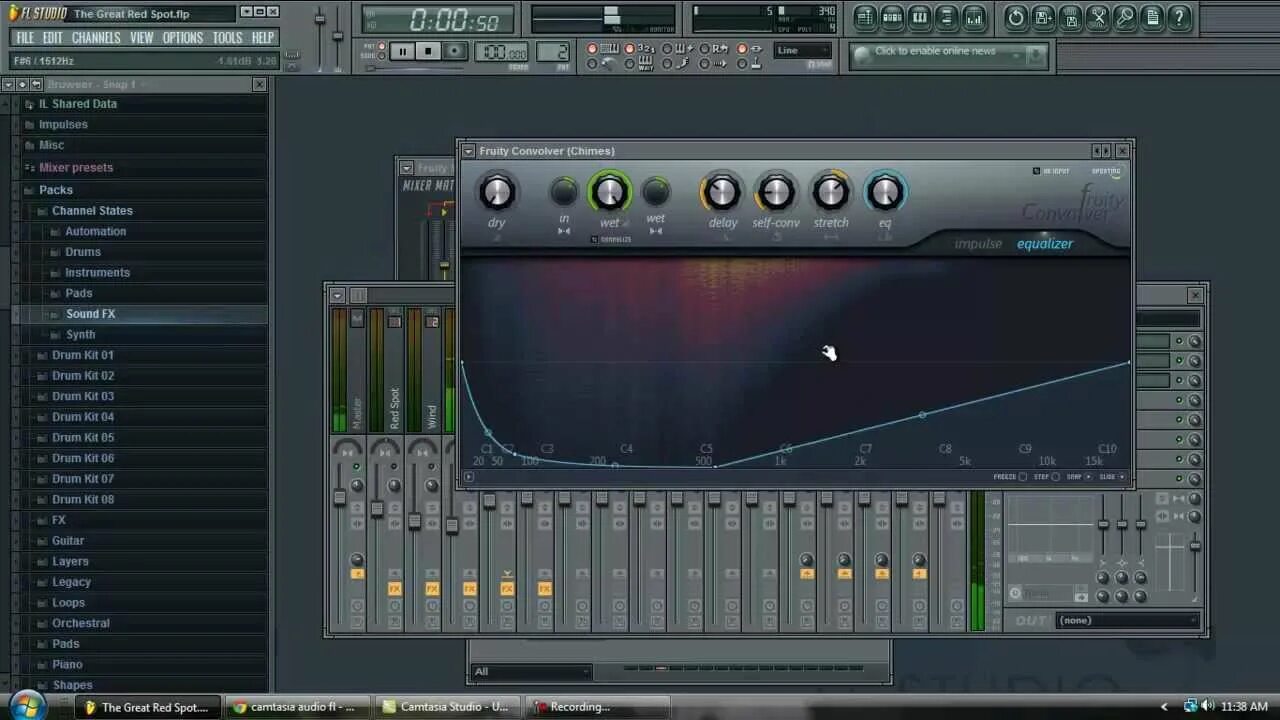Screen dimensions: 1280x720
Task: Toggle the Step option in Convolver
Action: [x=1055, y=477]
